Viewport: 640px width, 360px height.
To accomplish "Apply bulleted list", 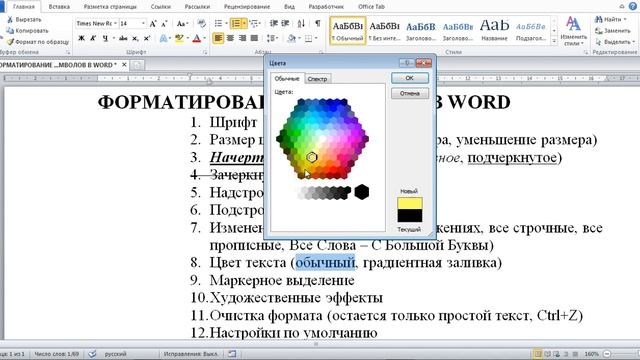I will pyautogui.click(x=219, y=24).
